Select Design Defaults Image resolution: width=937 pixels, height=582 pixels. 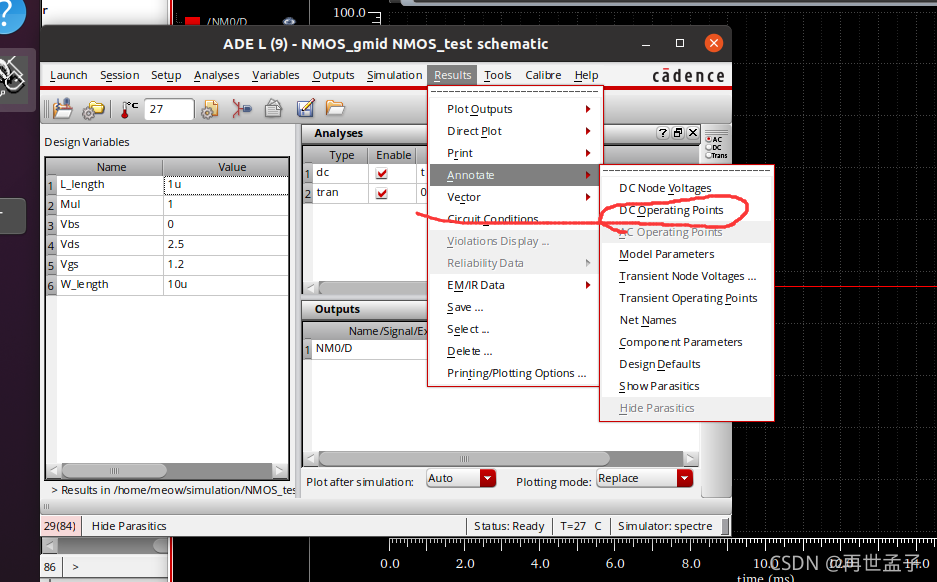686,364
